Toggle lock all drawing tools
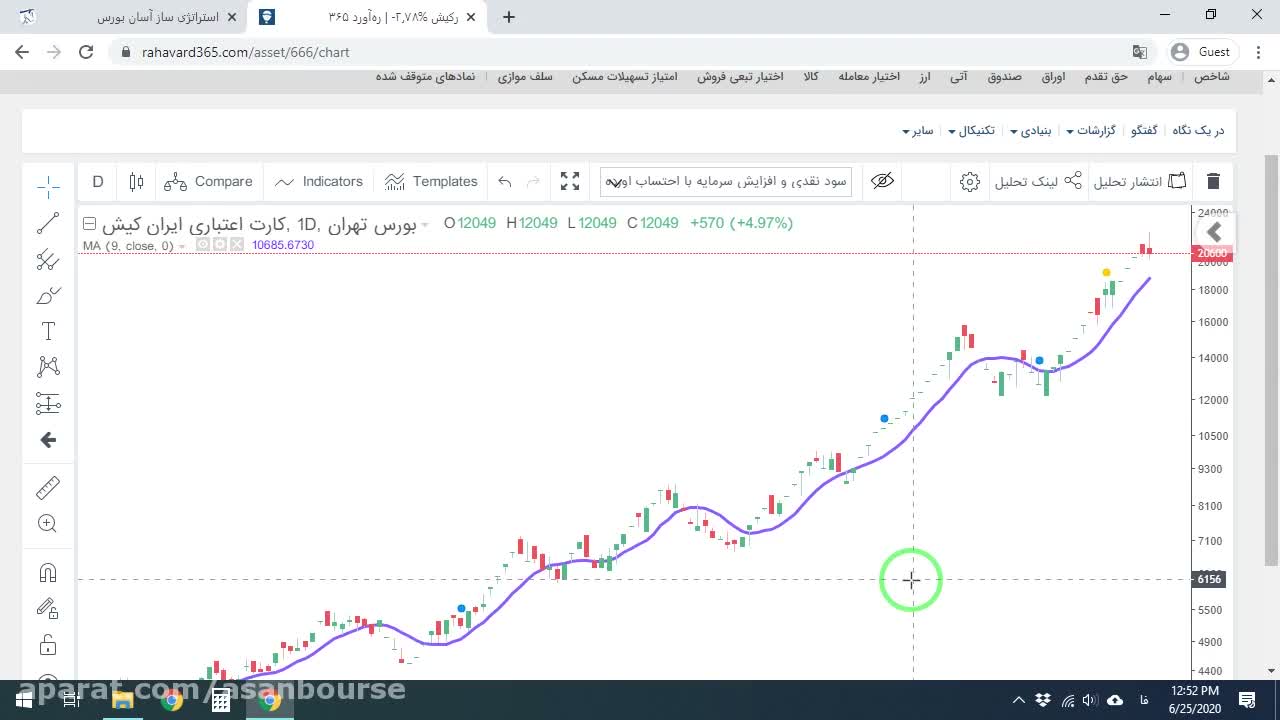Viewport: 1280px width, 720px height. (48, 645)
